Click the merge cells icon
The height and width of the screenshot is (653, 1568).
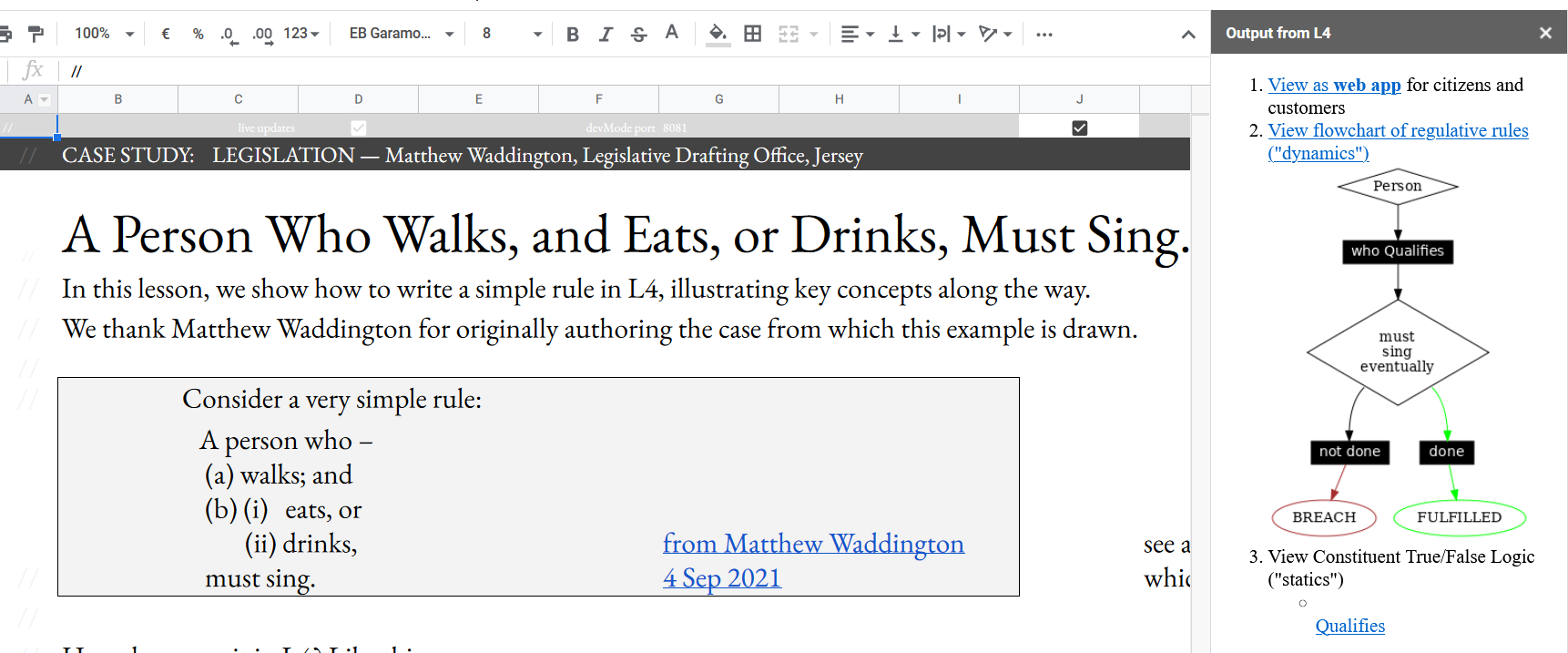789,34
